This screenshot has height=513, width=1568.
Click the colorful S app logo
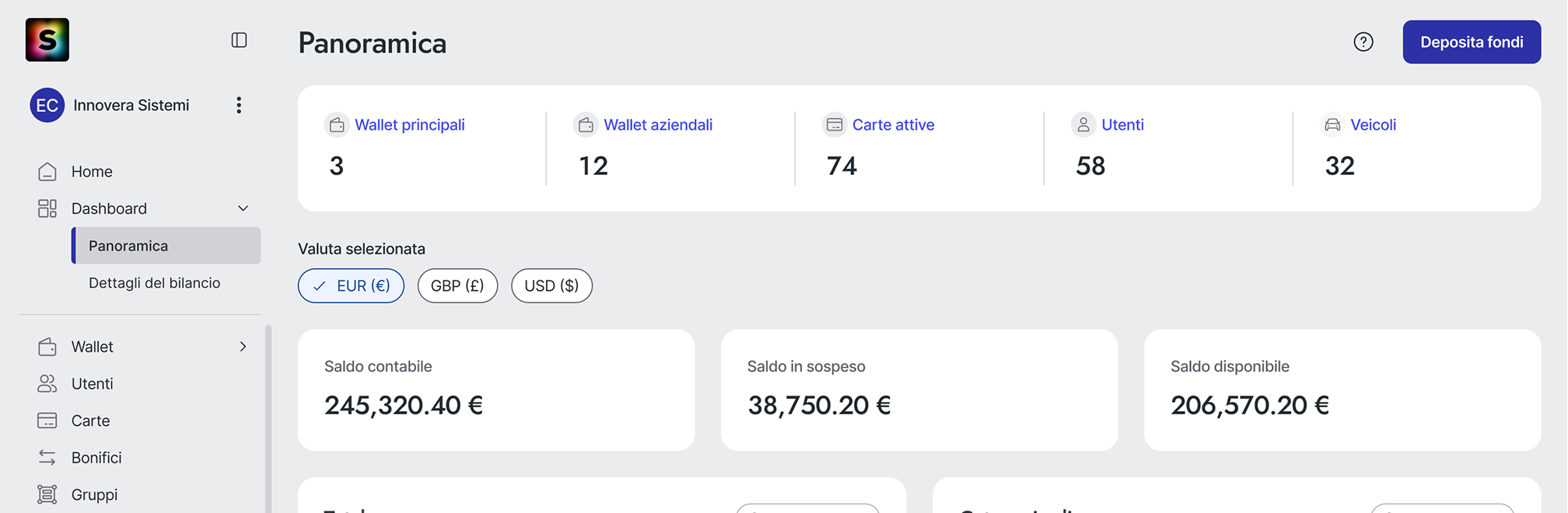point(47,40)
